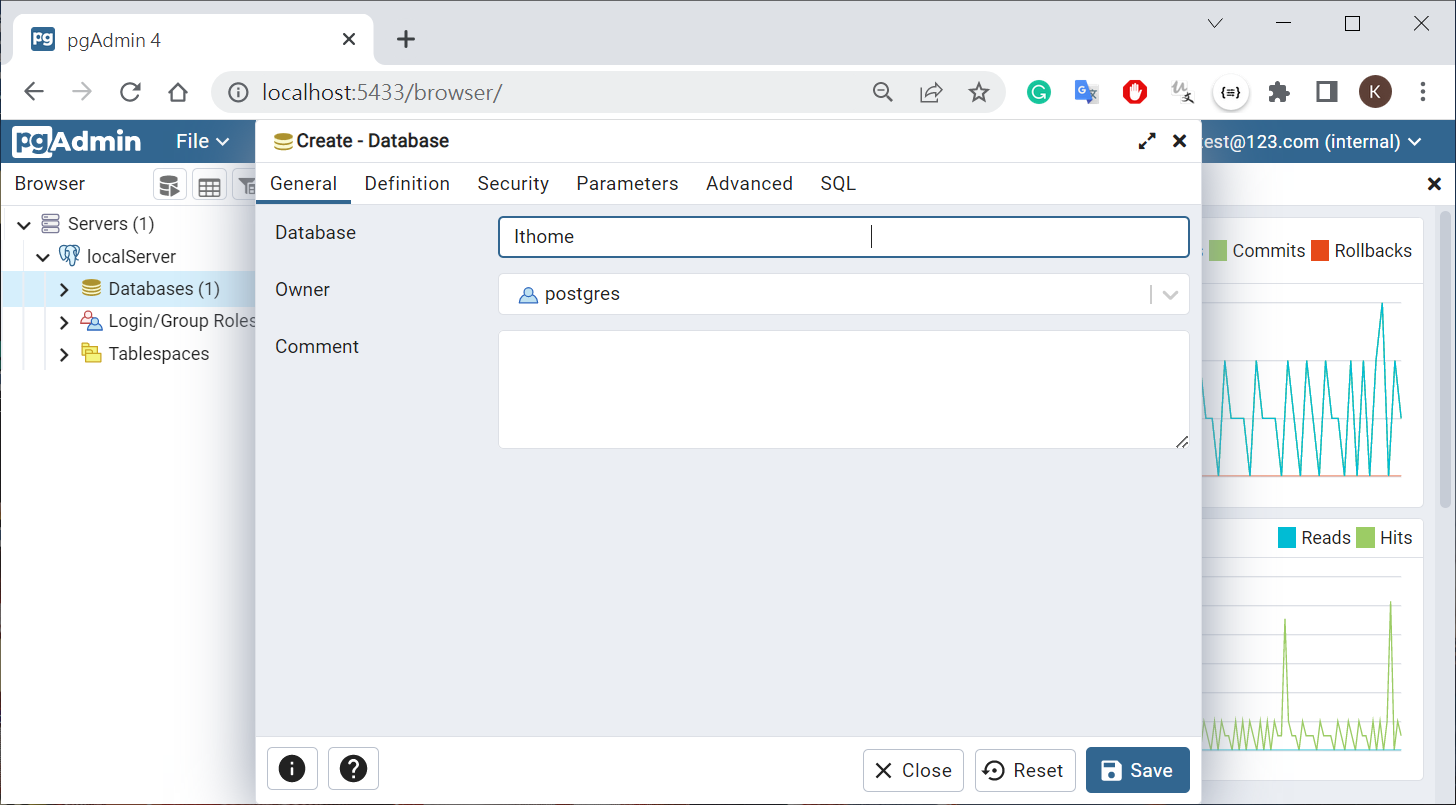Click the info icon button in dialog footer
The height and width of the screenshot is (805, 1456).
tap(292, 769)
